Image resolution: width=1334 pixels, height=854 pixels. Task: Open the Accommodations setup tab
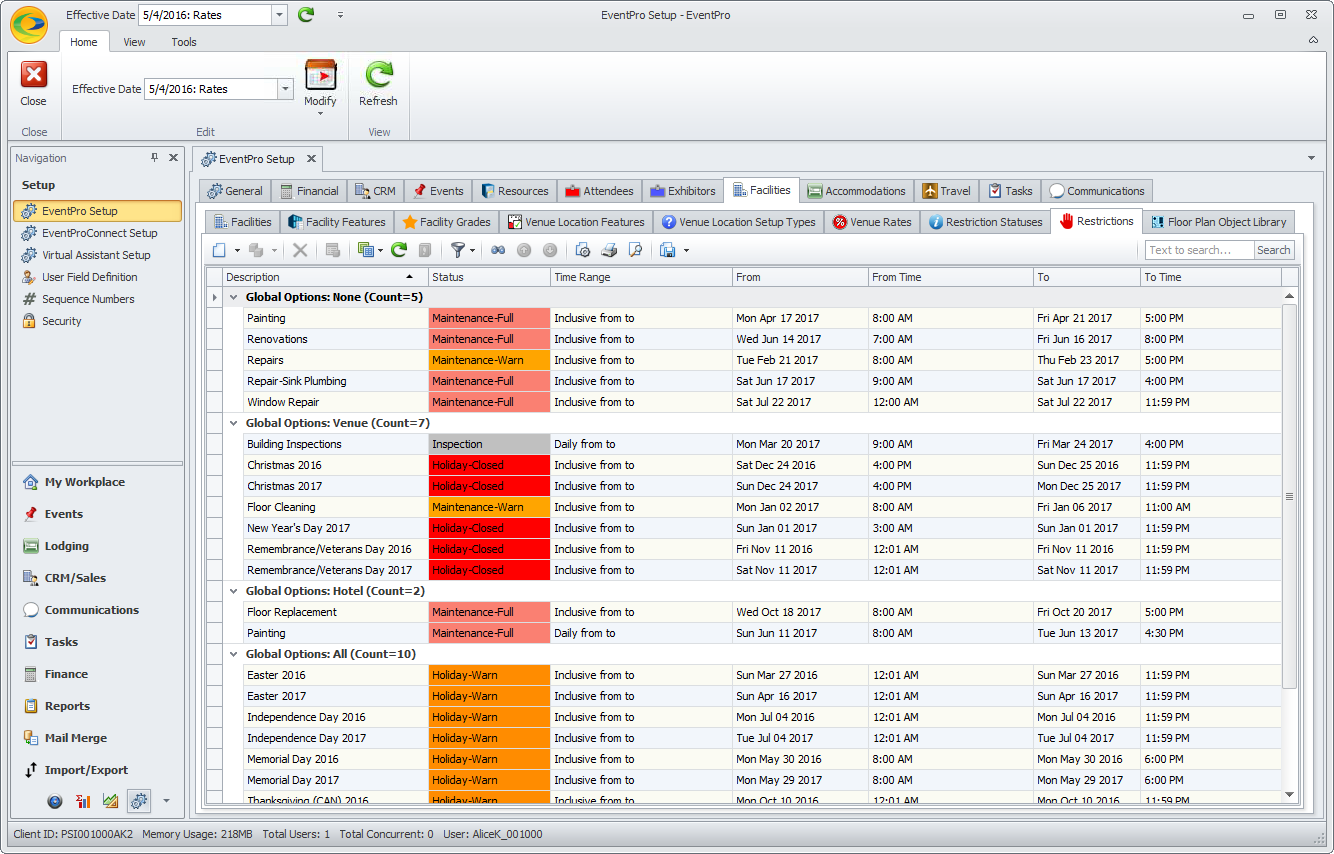pyautogui.click(x=857, y=191)
